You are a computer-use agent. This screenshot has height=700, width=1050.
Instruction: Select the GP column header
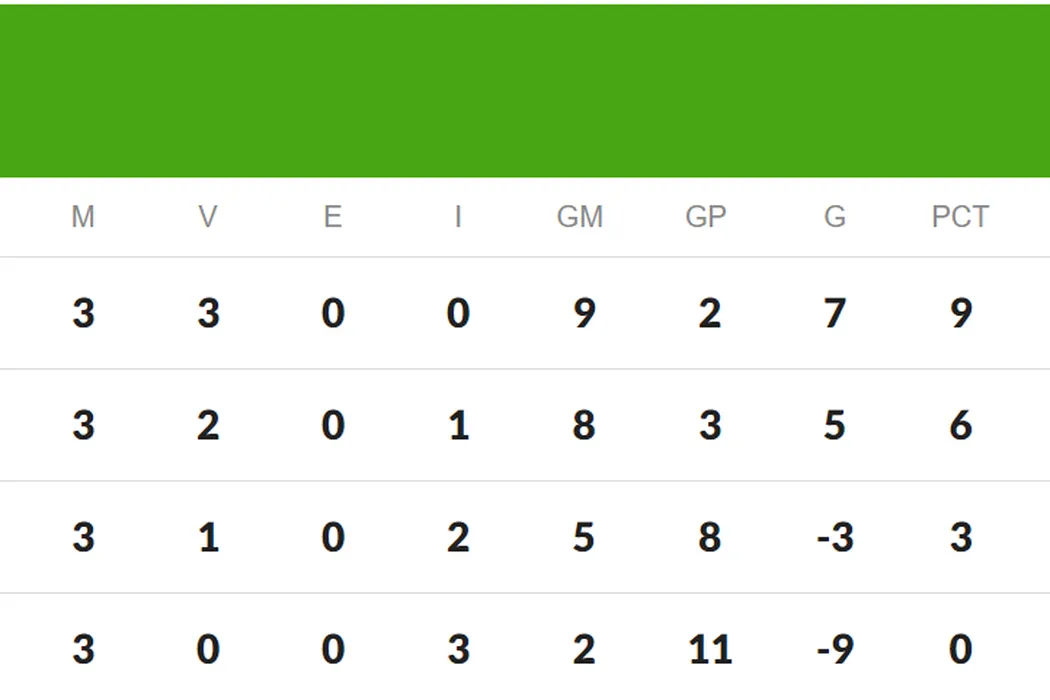706,217
